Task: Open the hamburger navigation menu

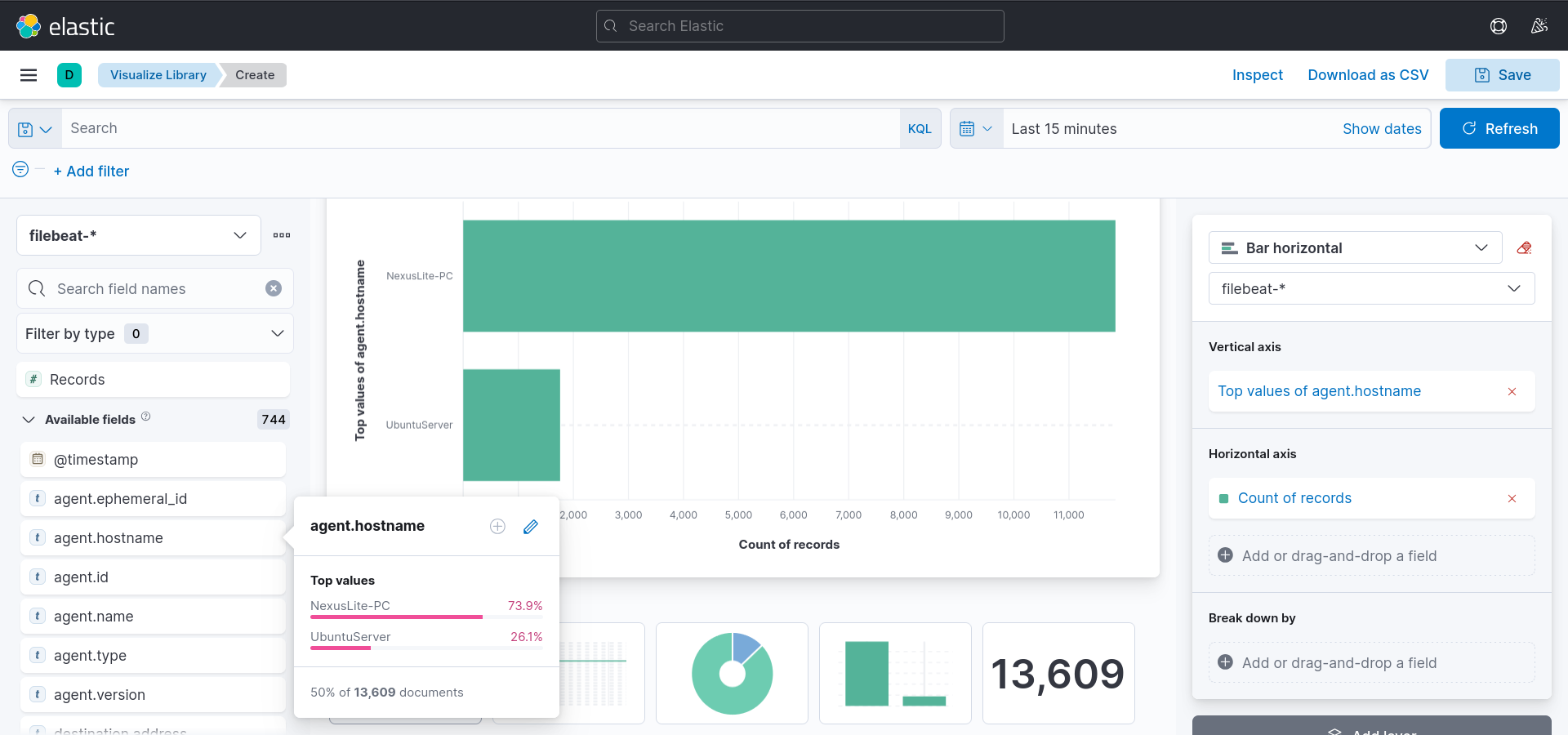Action: click(29, 75)
